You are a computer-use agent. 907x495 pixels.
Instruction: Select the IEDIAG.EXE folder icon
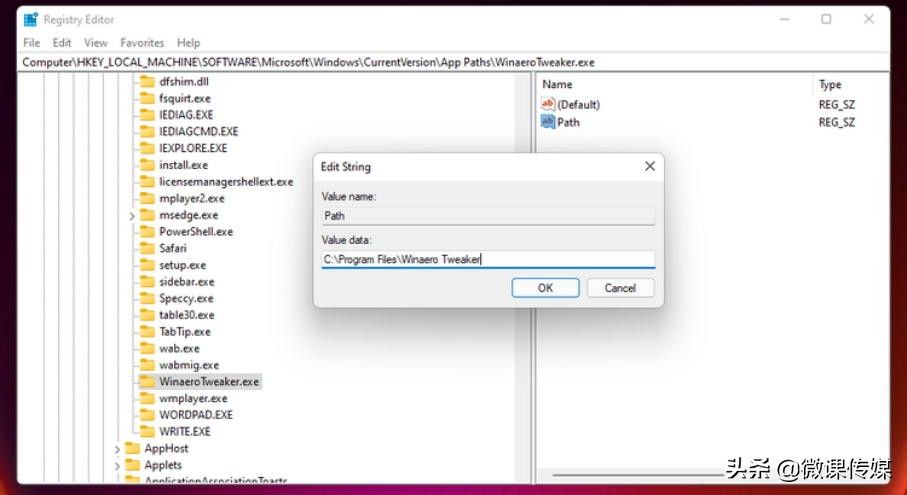148,114
